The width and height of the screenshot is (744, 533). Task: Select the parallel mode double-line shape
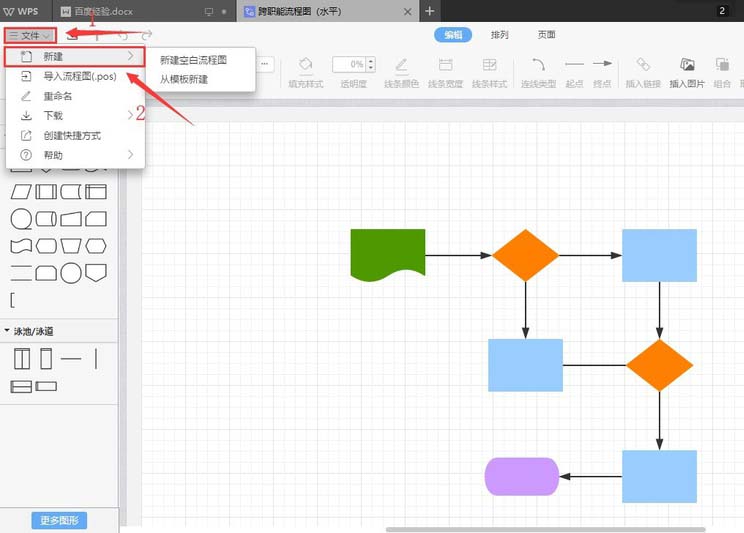click(x=21, y=273)
